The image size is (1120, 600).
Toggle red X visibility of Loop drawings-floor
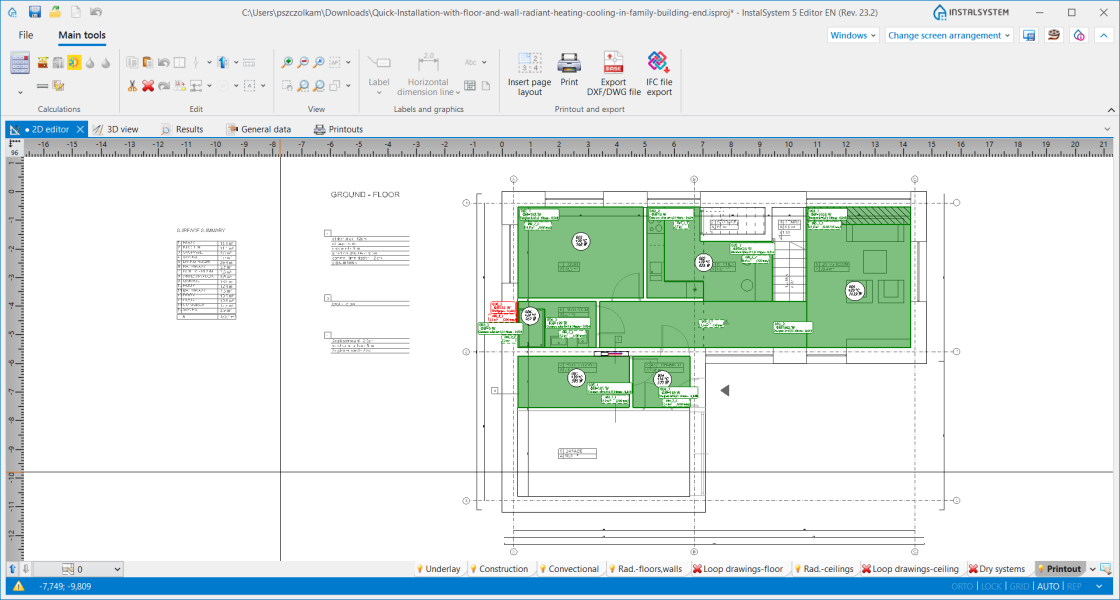(x=697, y=569)
